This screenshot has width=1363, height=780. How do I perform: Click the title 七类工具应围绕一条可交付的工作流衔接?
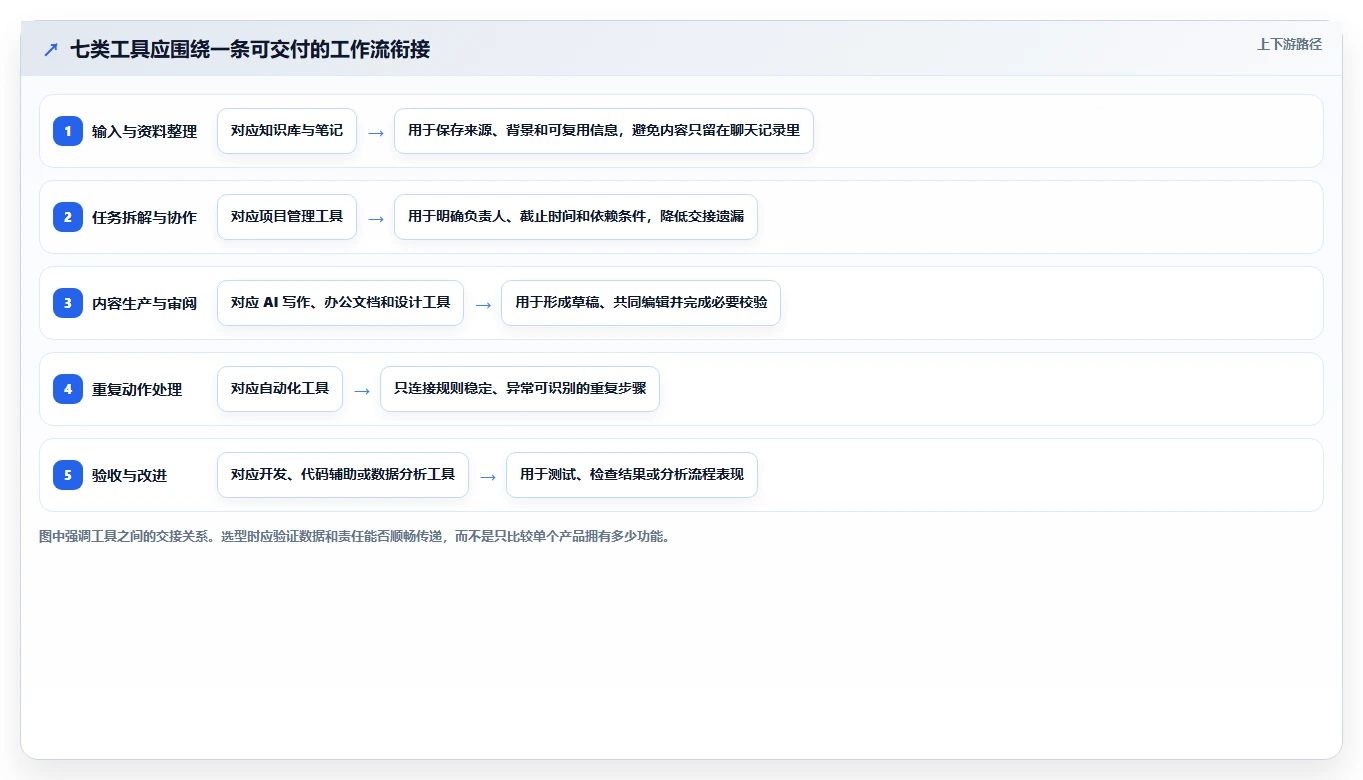[250, 49]
